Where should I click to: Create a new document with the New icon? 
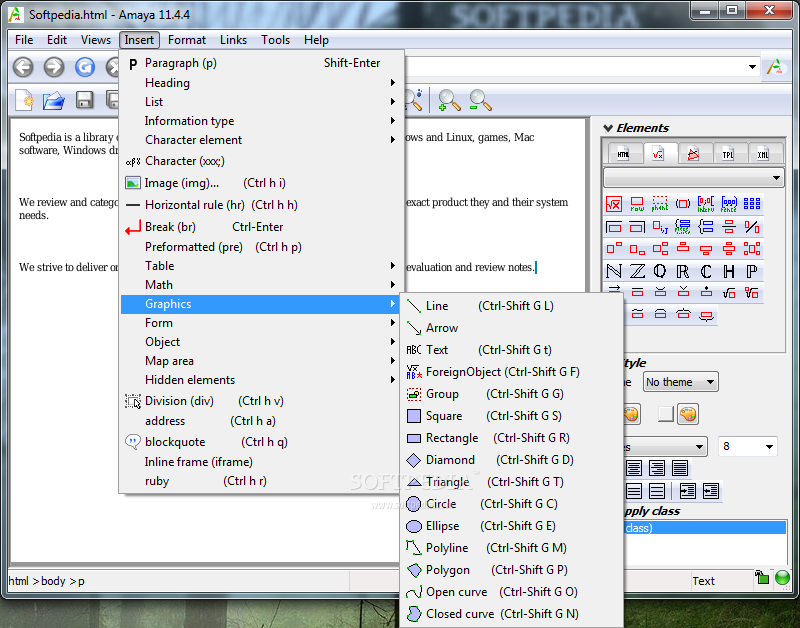(24, 100)
